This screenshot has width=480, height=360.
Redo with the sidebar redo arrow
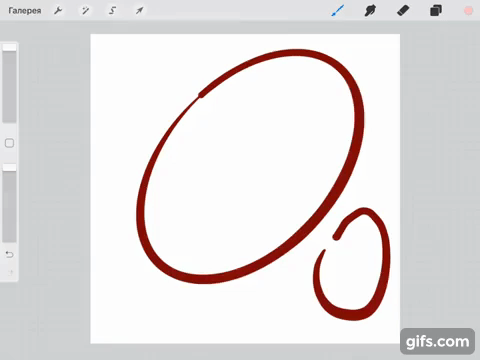[x=10, y=273]
